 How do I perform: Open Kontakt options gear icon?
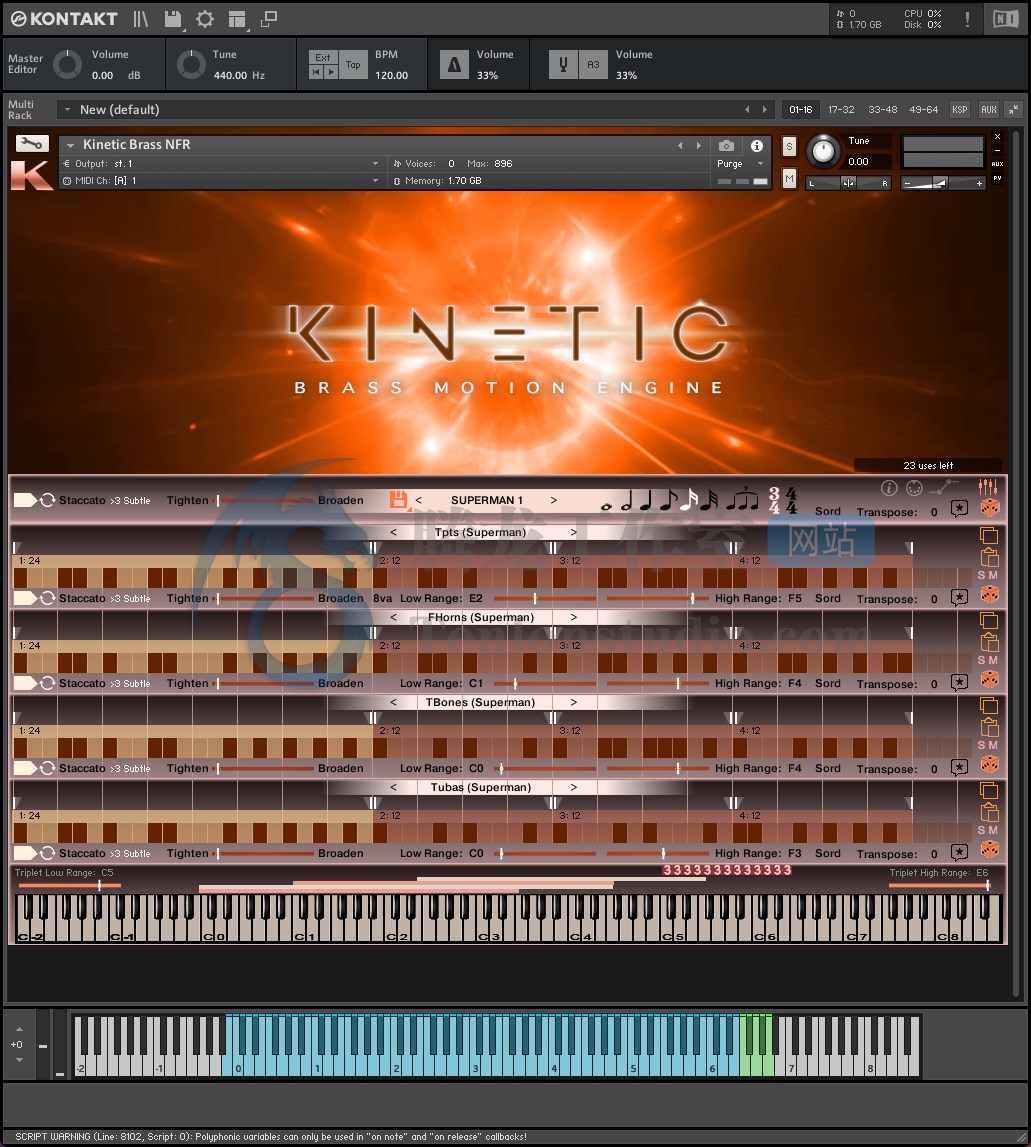coord(205,19)
